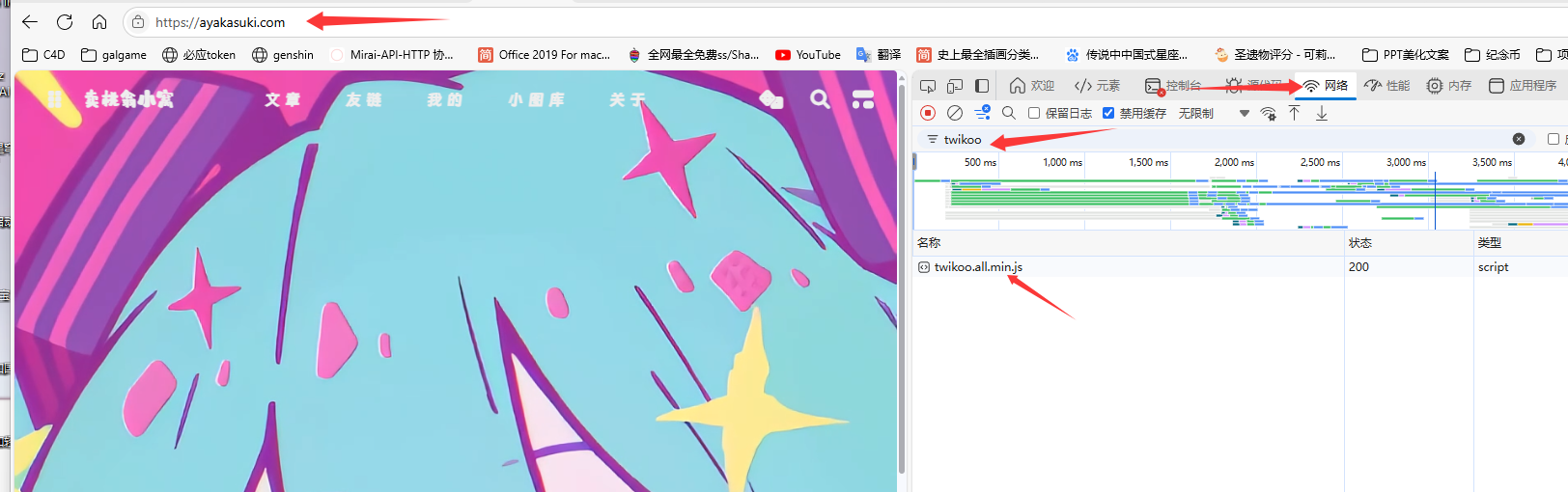Open the 文章 link on the website
Screen dimensions: 1568x492
[283, 99]
